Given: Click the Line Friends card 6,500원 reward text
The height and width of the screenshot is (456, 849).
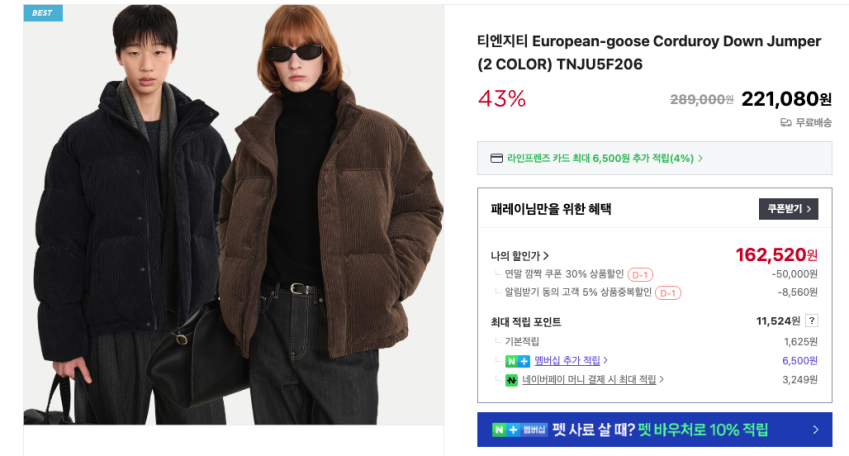Looking at the screenshot, I should pos(600,158).
